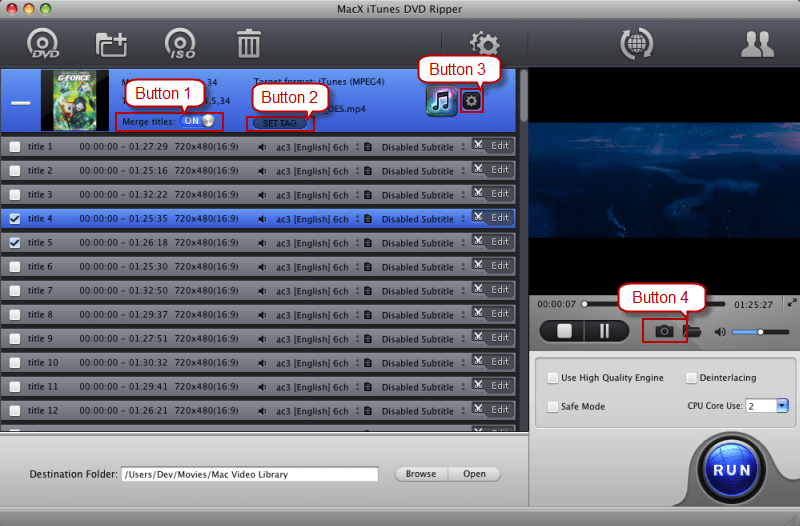The width and height of the screenshot is (800, 526).
Task: Click Edit for title 5
Action: [x=499, y=241]
